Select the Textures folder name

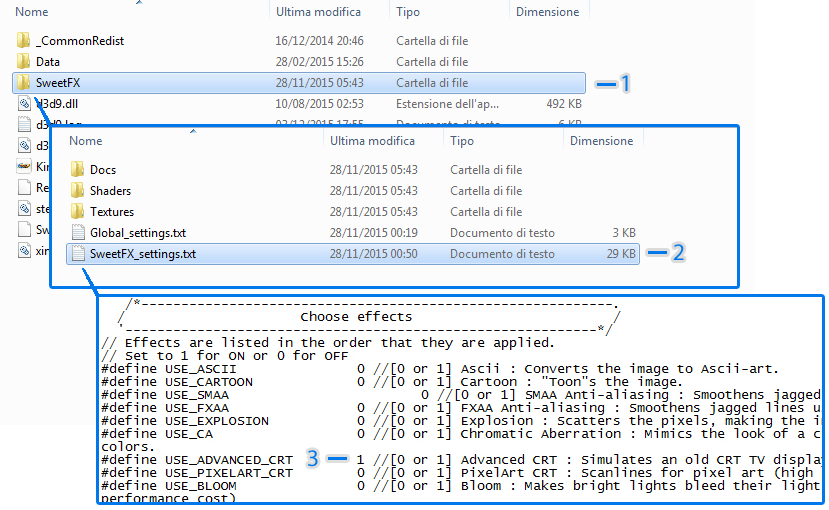pos(112,212)
